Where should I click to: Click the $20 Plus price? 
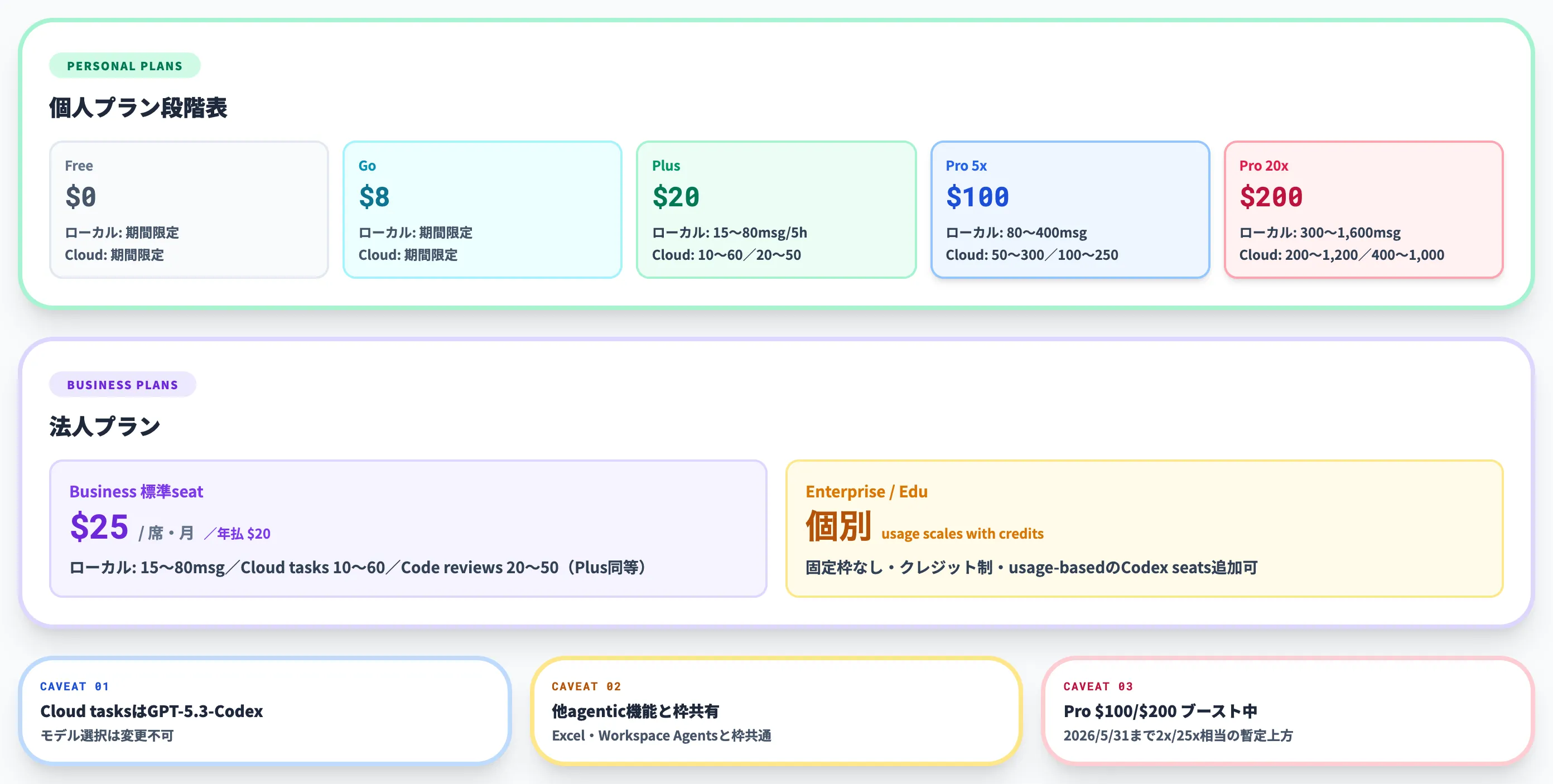[676, 196]
